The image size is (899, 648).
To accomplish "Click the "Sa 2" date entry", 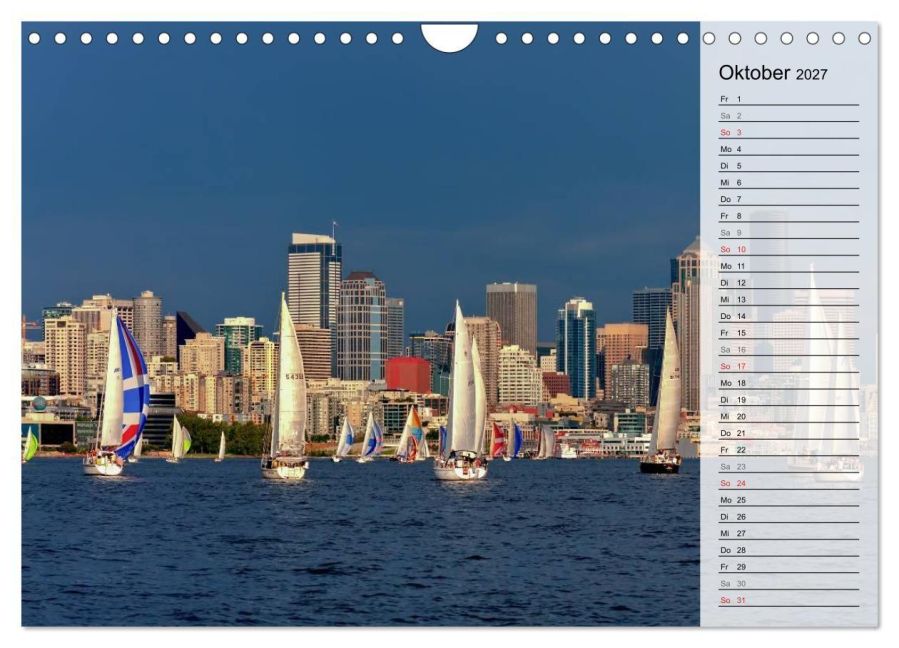I will 789,116.
